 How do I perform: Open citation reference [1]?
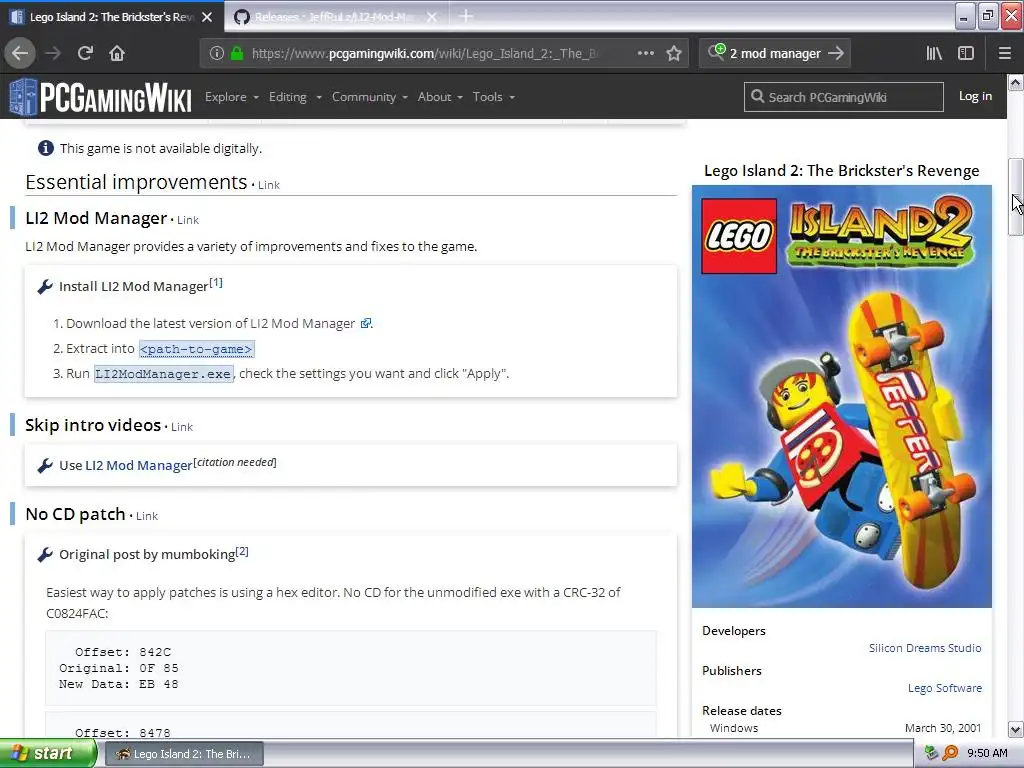click(x=216, y=283)
